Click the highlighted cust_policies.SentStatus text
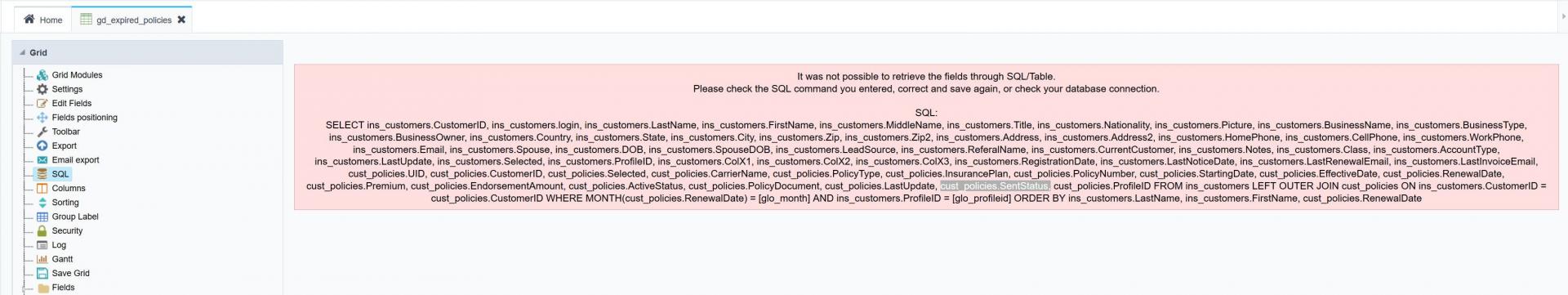The height and width of the screenshot is (295, 1568). pyautogui.click(x=995, y=186)
